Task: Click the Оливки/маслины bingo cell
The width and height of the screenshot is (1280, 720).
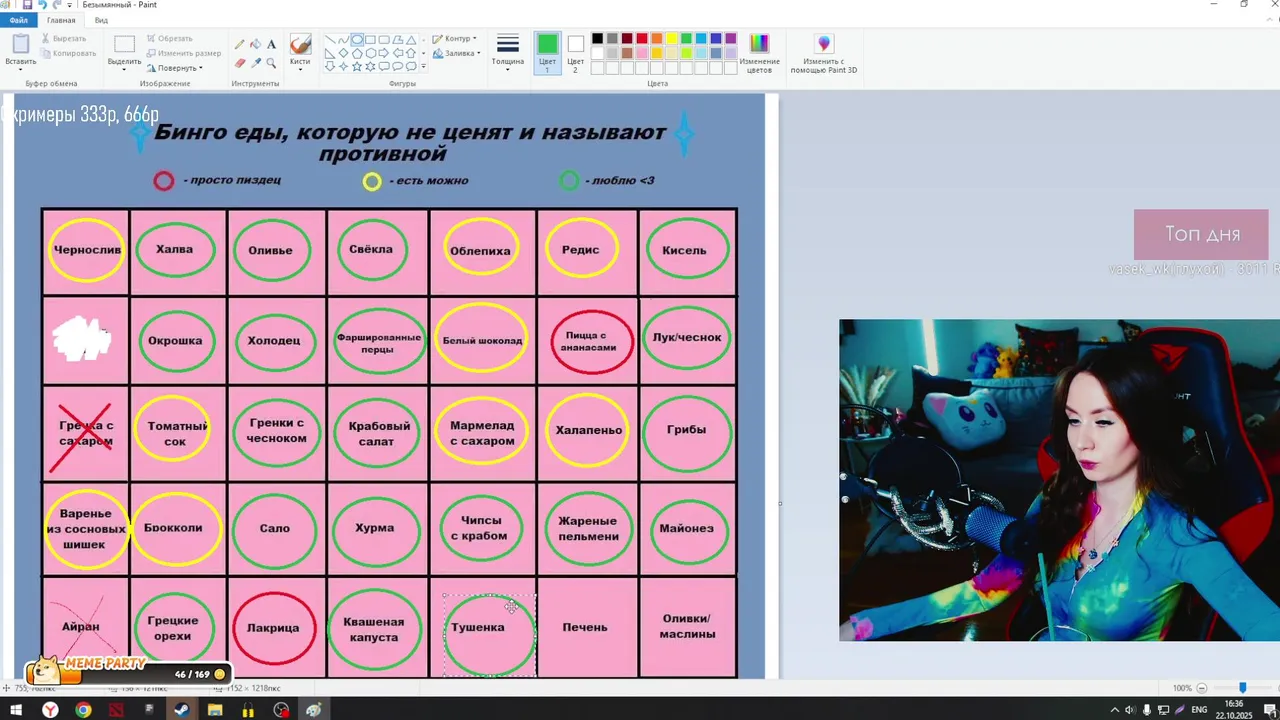Action: click(688, 627)
